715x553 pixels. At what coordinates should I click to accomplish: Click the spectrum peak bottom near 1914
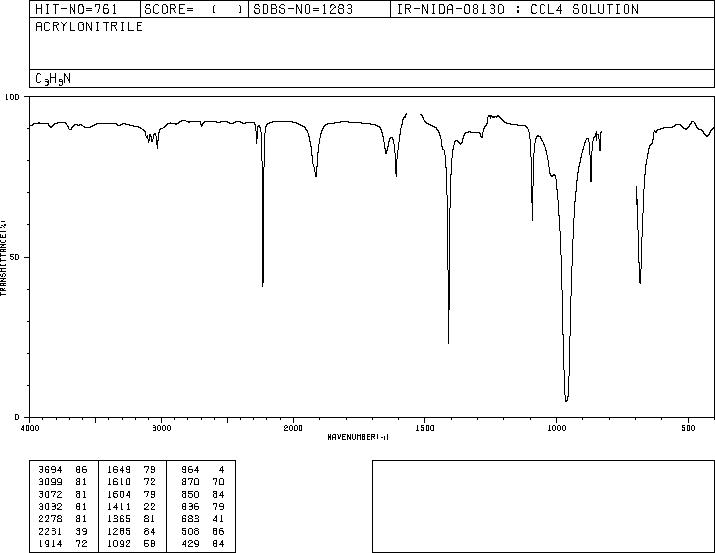[316, 176]
